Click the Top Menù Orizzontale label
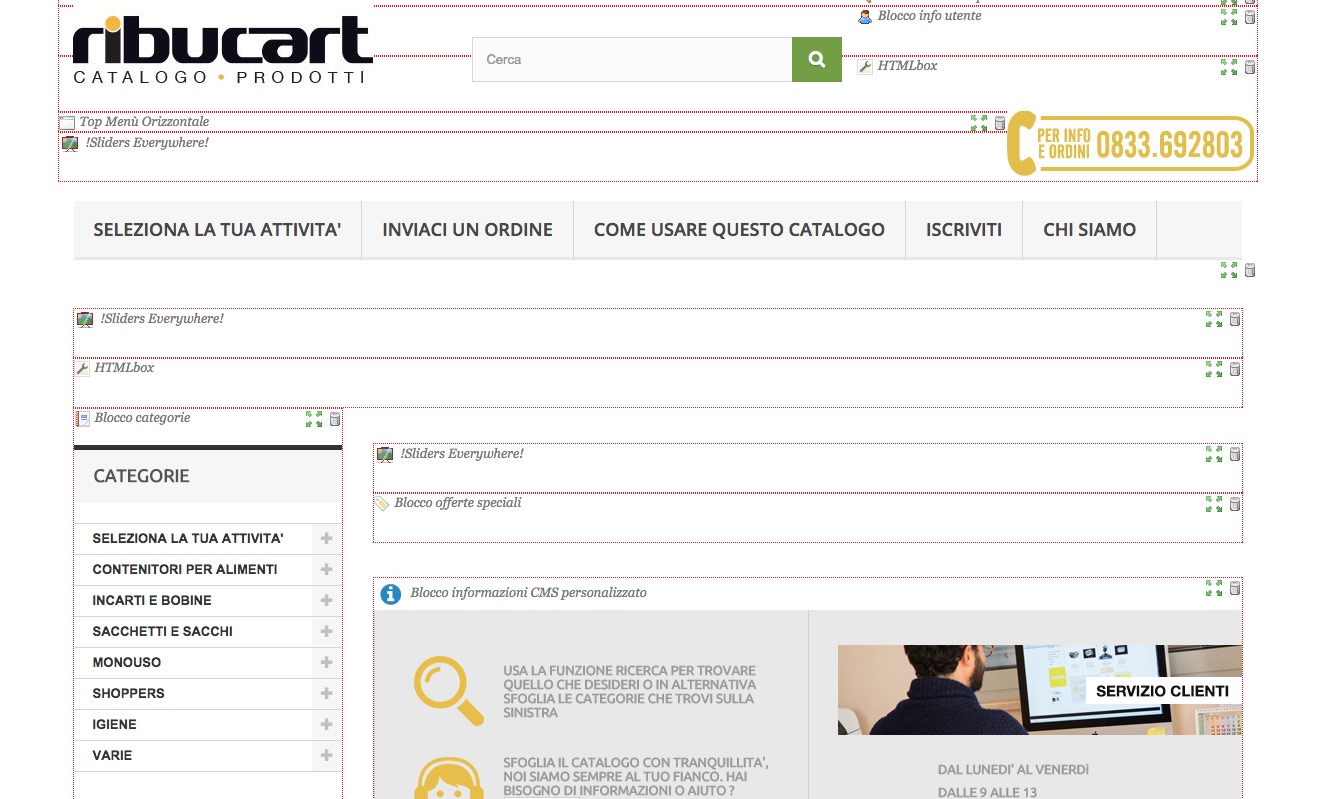The width and height of the screenshot is (1335, 799). (x=144, y=122)
